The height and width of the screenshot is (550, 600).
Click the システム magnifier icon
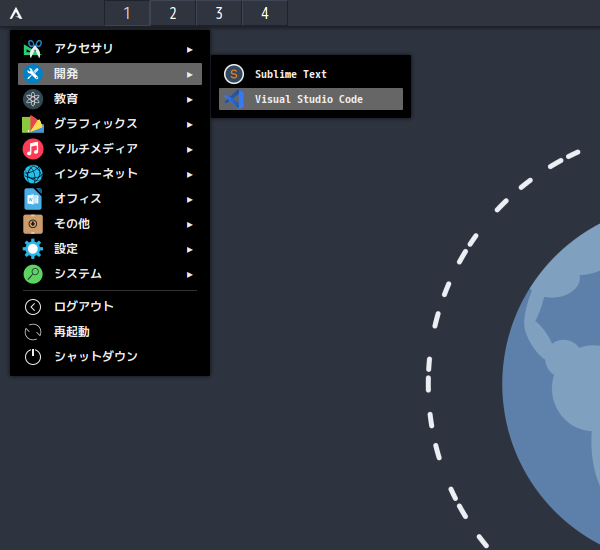[x=33, y=274]
